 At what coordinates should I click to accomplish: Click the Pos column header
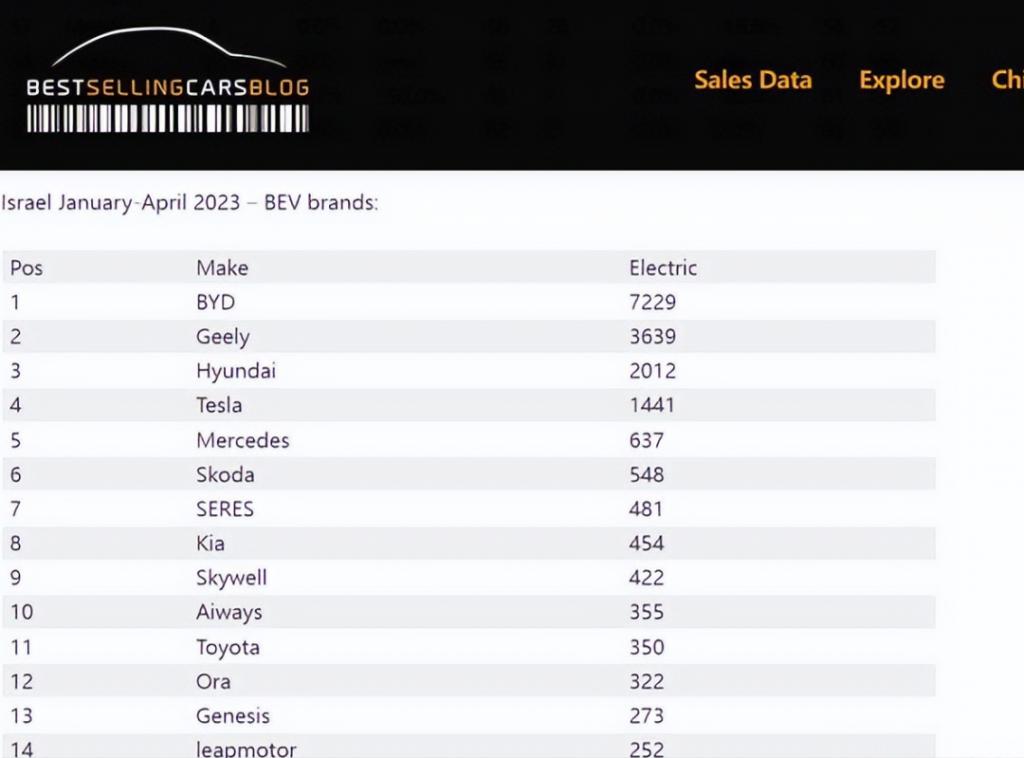(x=27, y=268)
